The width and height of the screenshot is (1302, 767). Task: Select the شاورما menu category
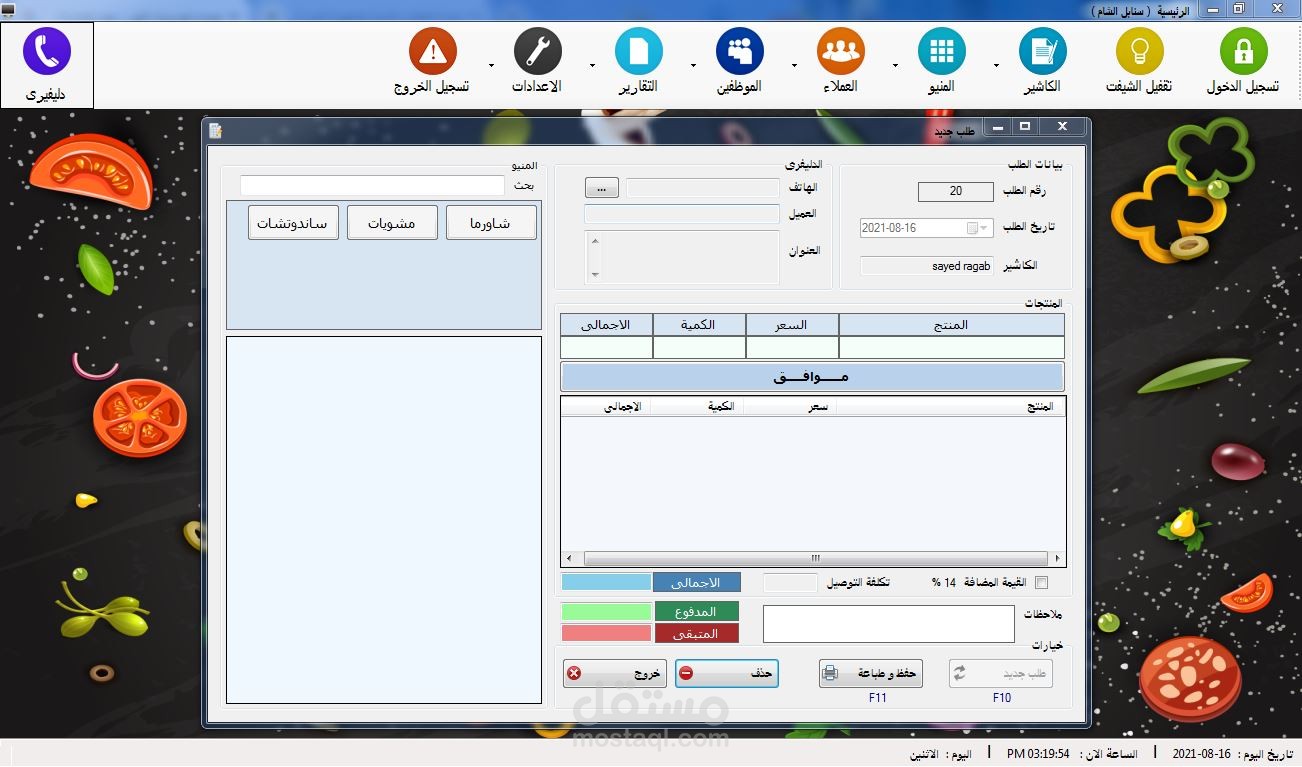pos(491,223)
